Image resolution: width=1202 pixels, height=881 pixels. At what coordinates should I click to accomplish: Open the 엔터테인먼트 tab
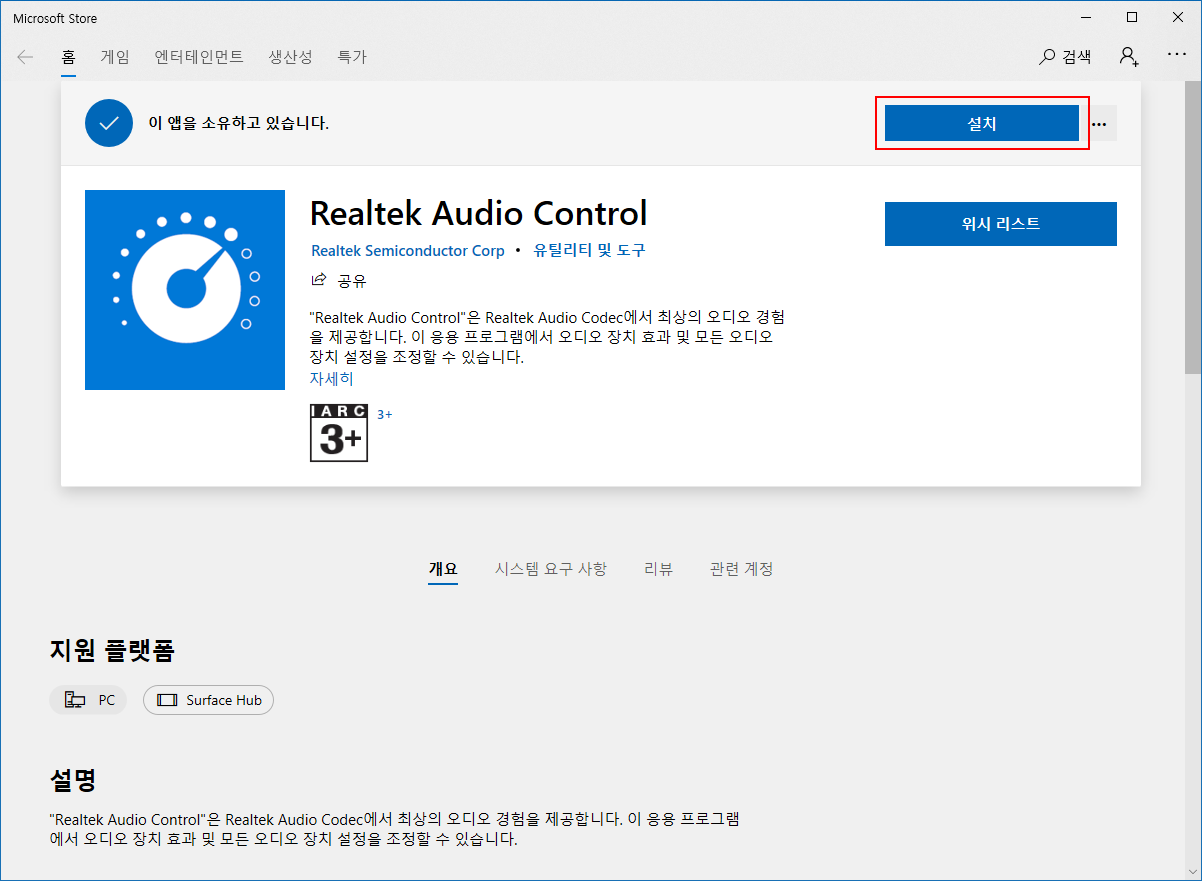(x=199, y=57)
